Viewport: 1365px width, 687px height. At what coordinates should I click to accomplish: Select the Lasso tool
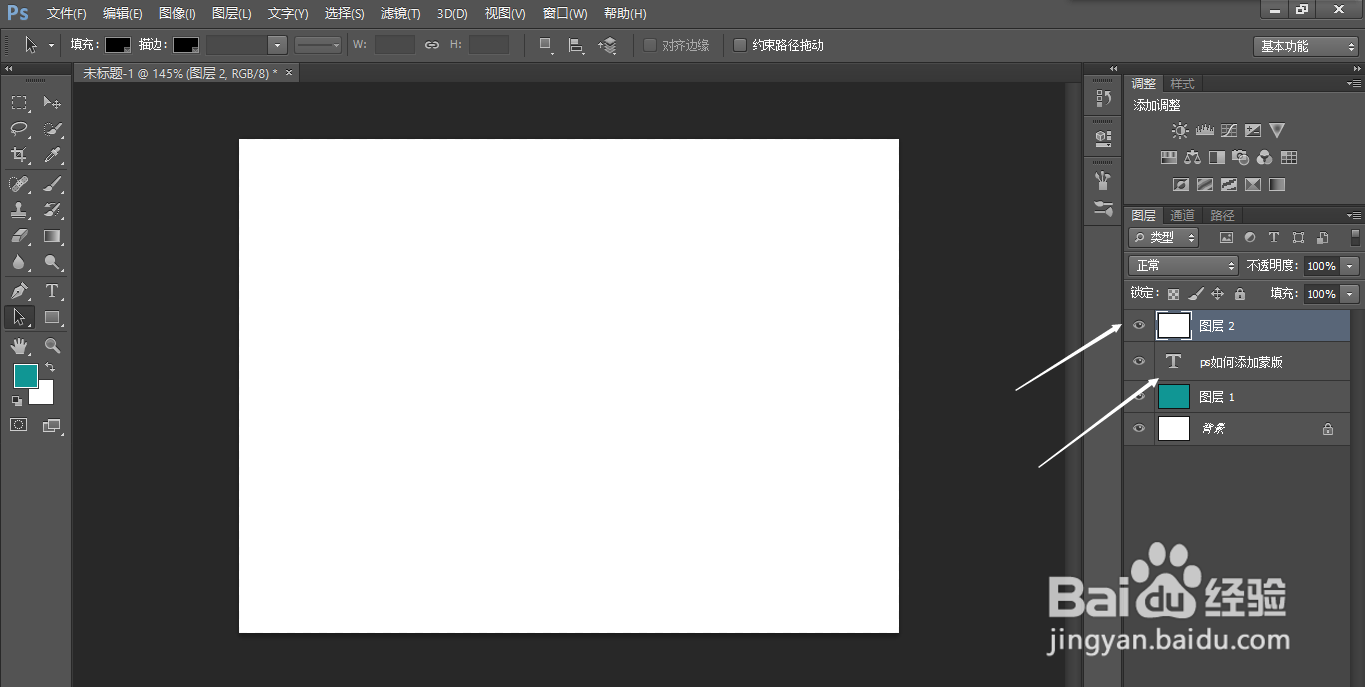(x=19, y=129)
